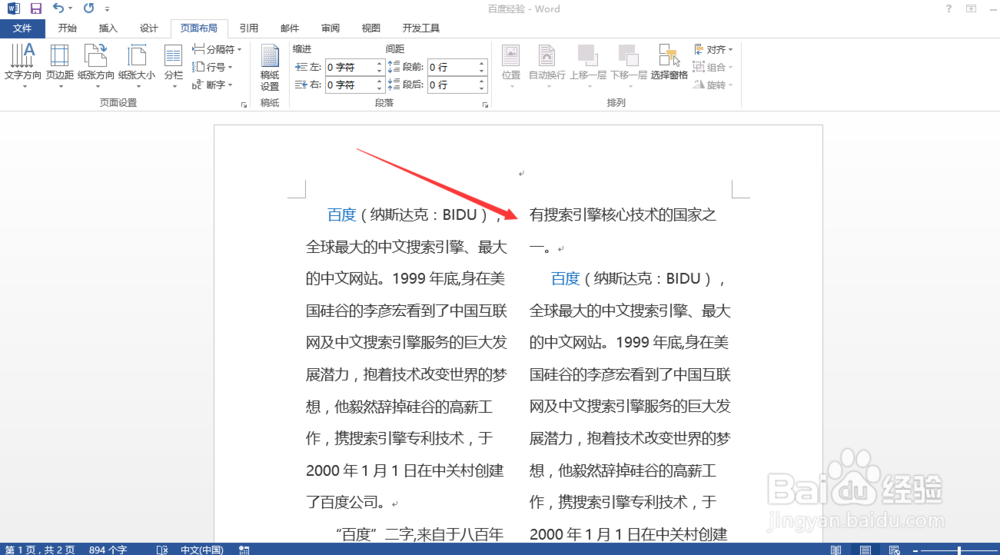Image resolution: width=1000 pixels, height=555 pixels.
Task: Open the 页面设置 dialog launcher
Action: (244, 105)
